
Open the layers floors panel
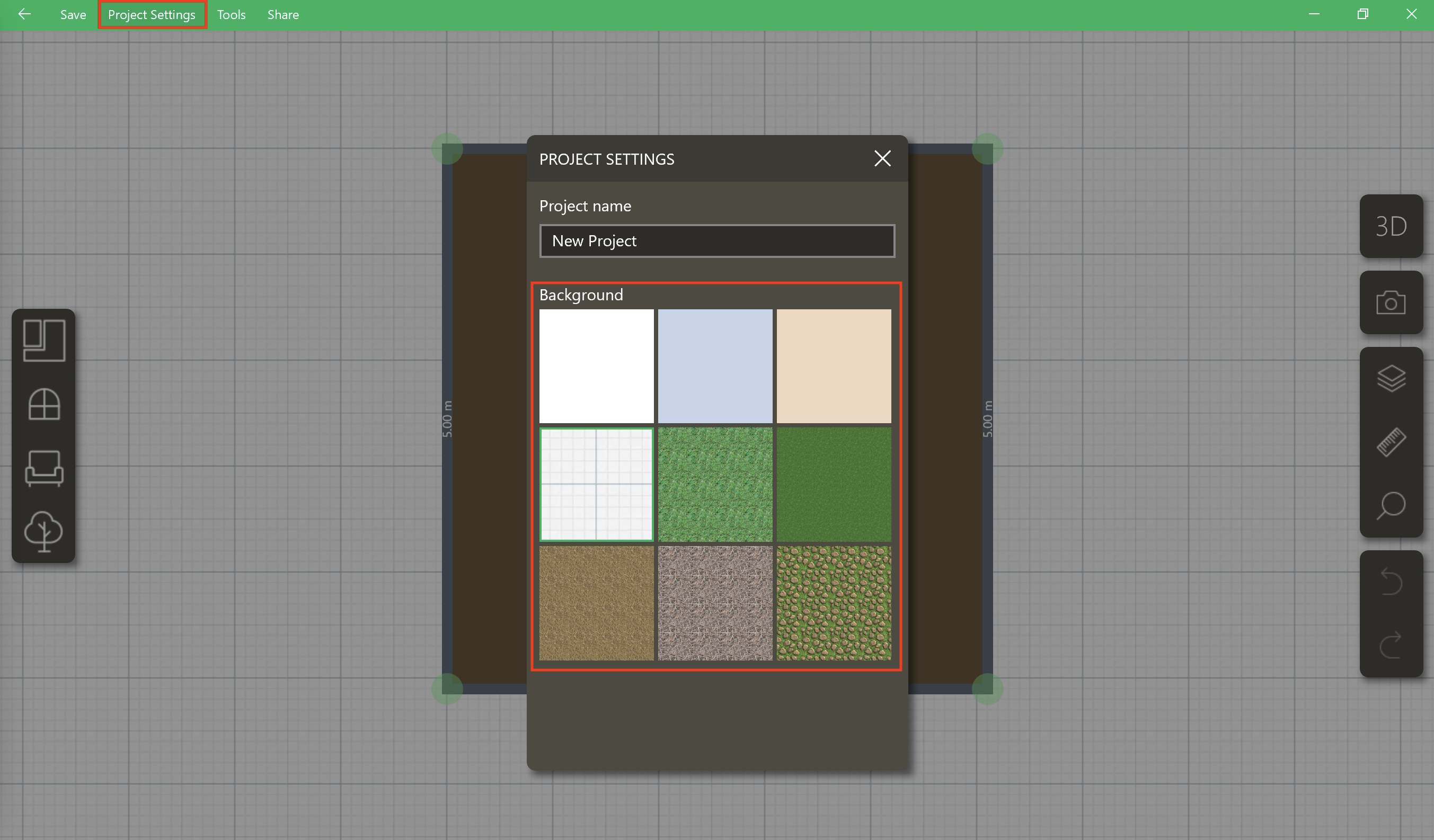1391,378
